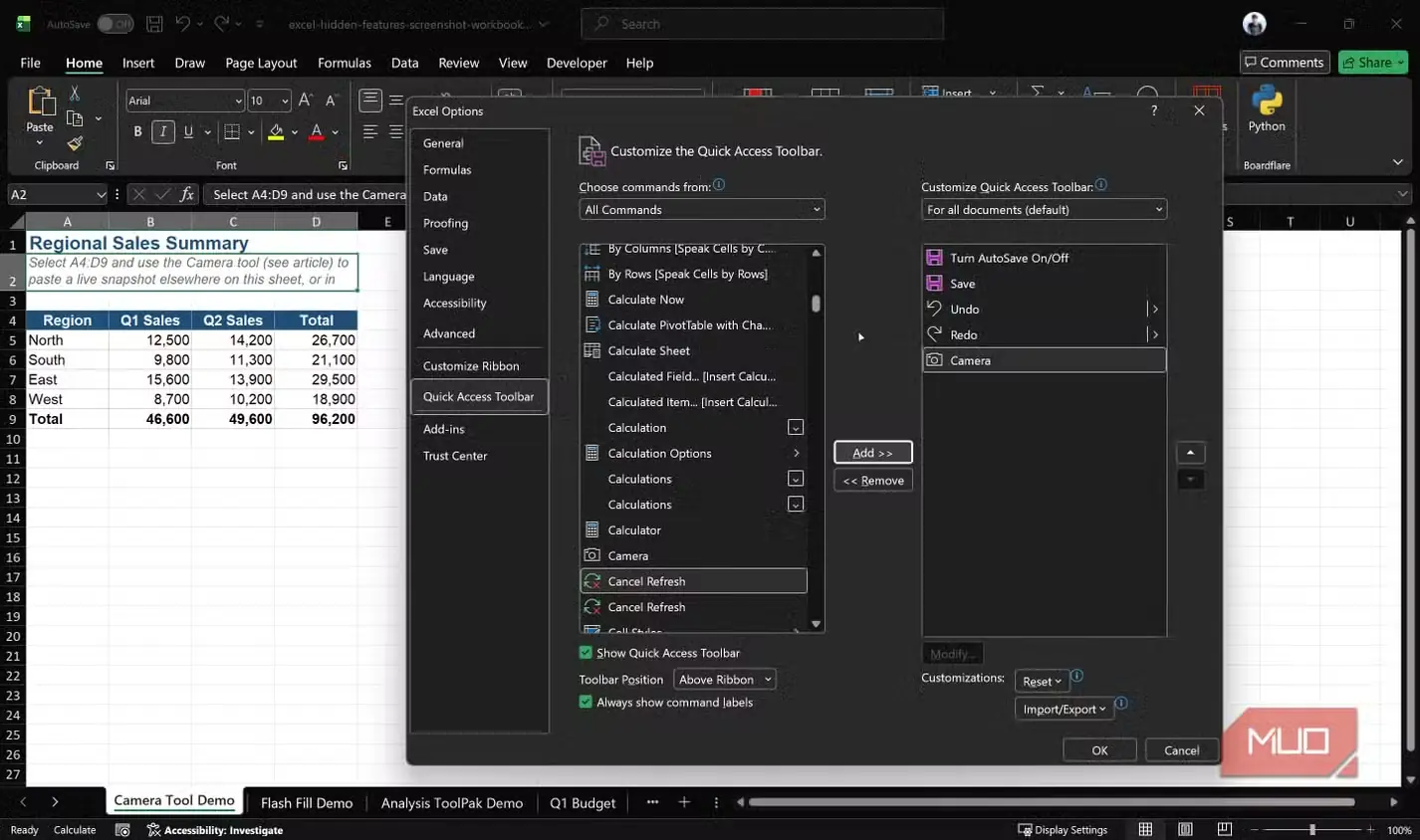Open the For all documents (default) dropdown
The width and height of the screenshot is (1420, 840).
pyautogui.click(x=1044, y=209)
